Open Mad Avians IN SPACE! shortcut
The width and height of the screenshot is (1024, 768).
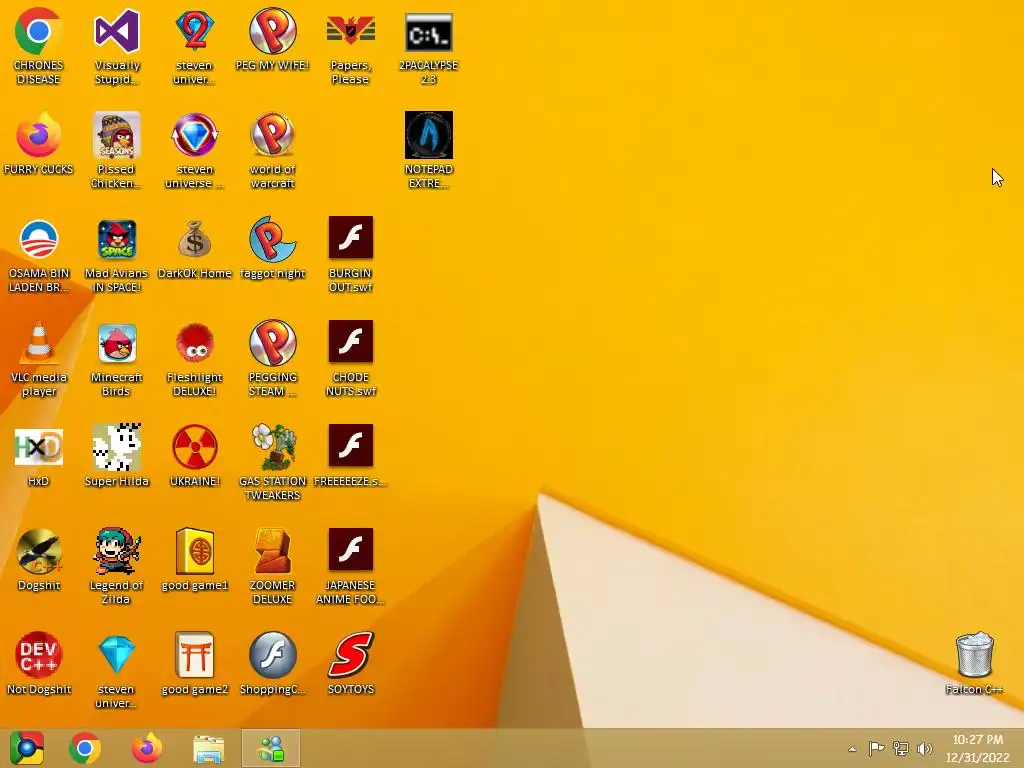pyautogui.click(x=117, y=239)
